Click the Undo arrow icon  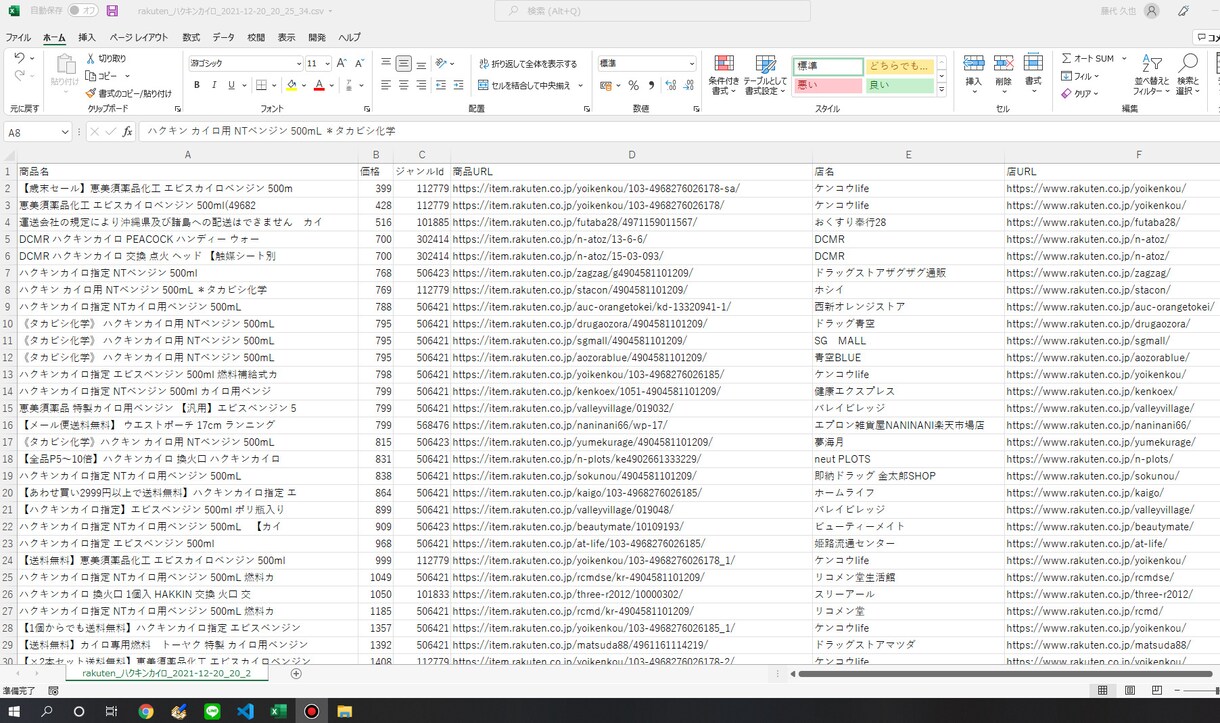click(19, 59)
